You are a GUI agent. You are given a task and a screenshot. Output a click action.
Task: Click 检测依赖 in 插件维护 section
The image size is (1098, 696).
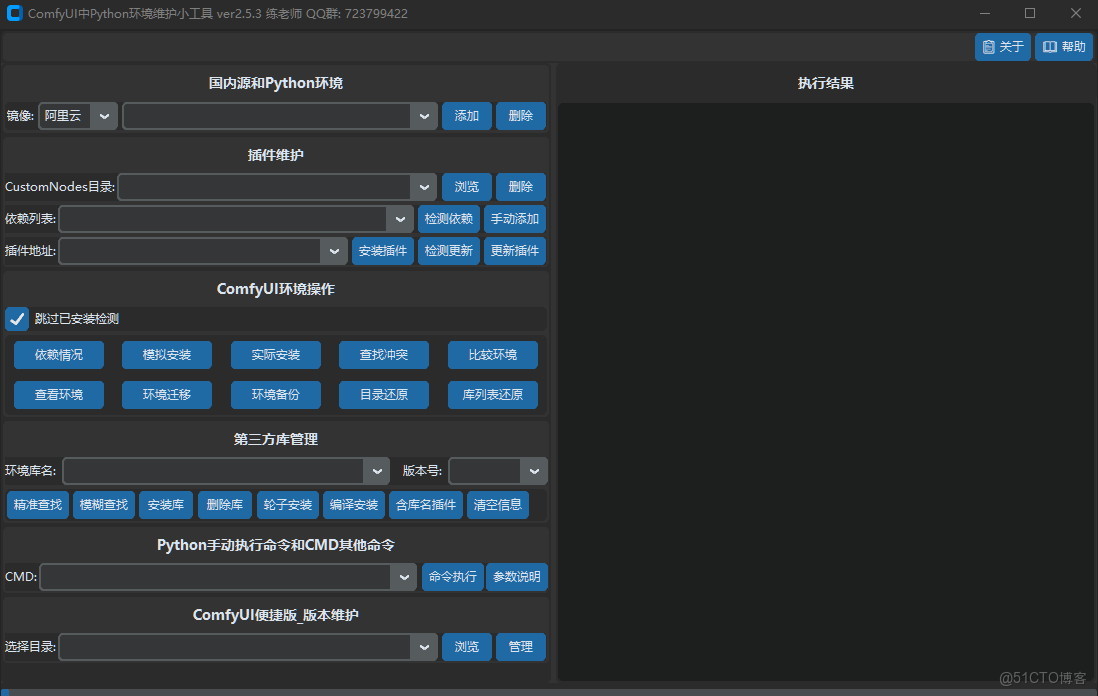[x=448, y=218]
